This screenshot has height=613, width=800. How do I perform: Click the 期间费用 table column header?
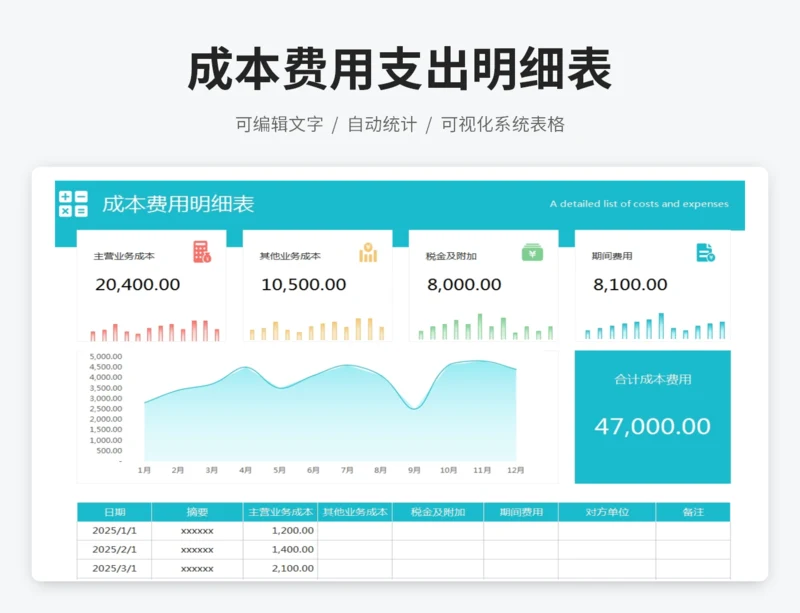pyautogui.click(x=521, y=512)
